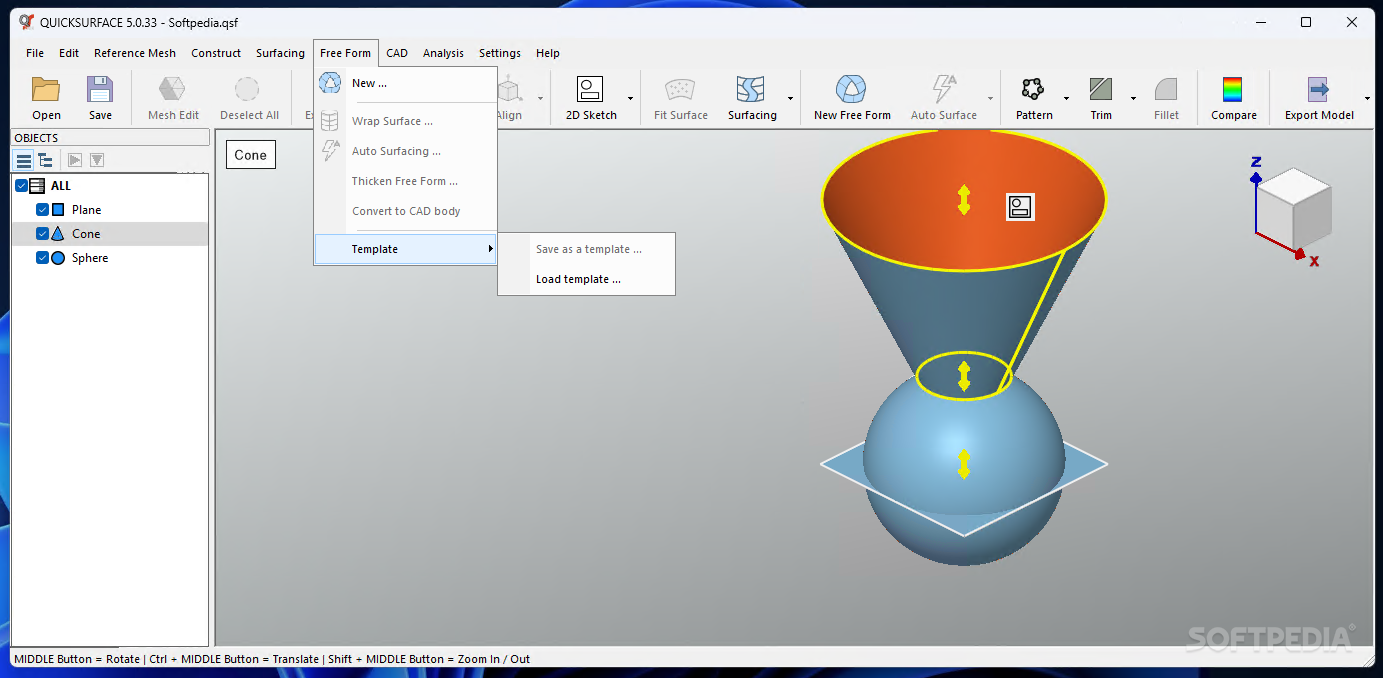Click the OBJECTS panel header
This screenshot has width=1383, height=678.
[x=110, y=138]
